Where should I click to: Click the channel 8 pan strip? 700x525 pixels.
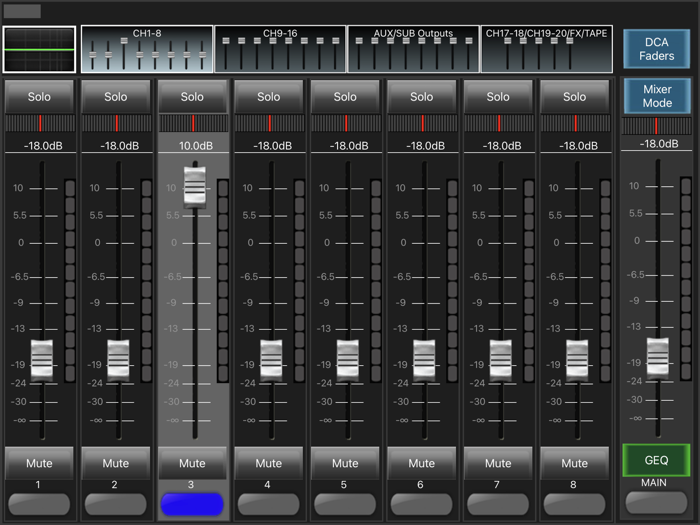[x=575, y=123]
